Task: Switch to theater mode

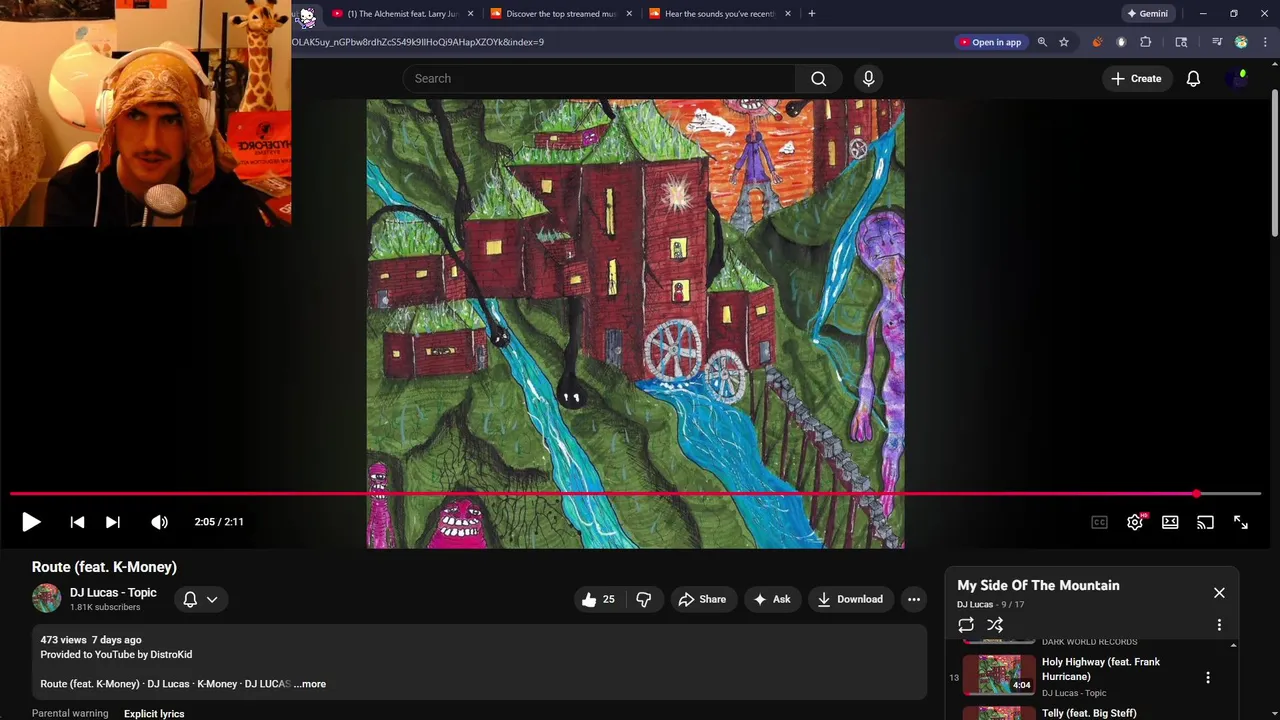Action: click(x=1170, y=522)
